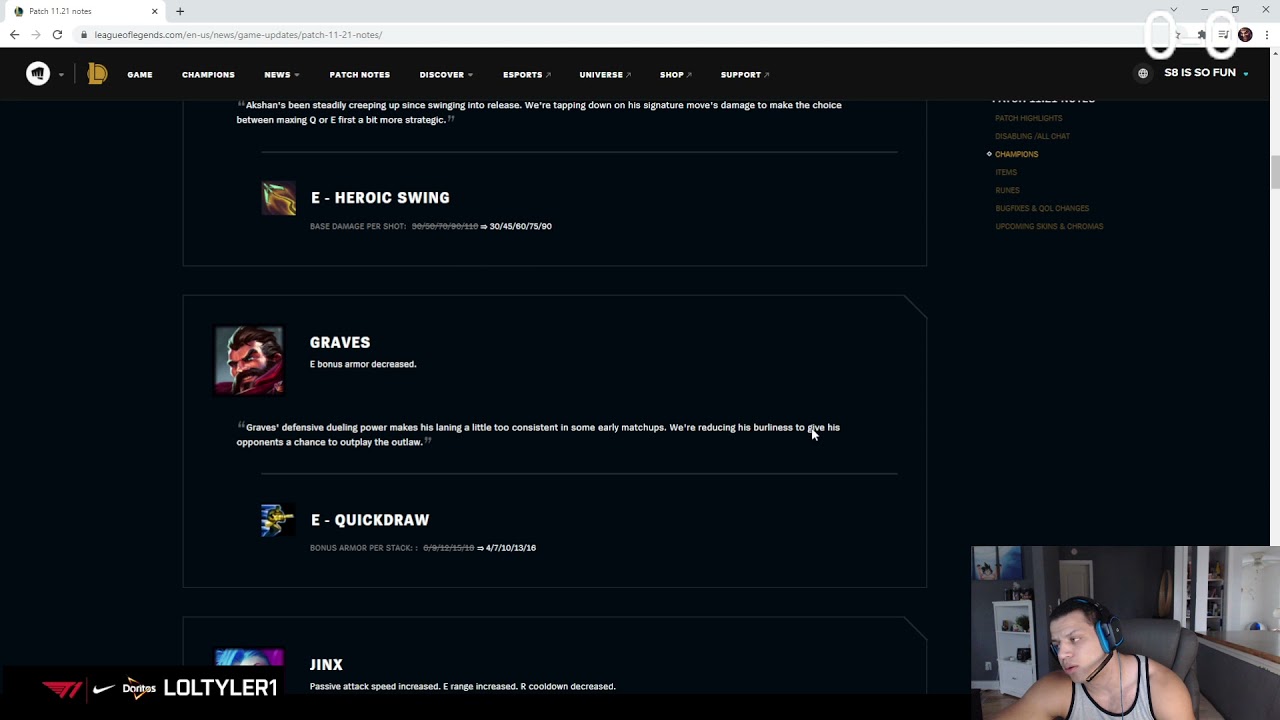The width and height of the screenshot is (1280, 720).
Task: Click the browser back arrow
Action: click(x=14, y=34)
